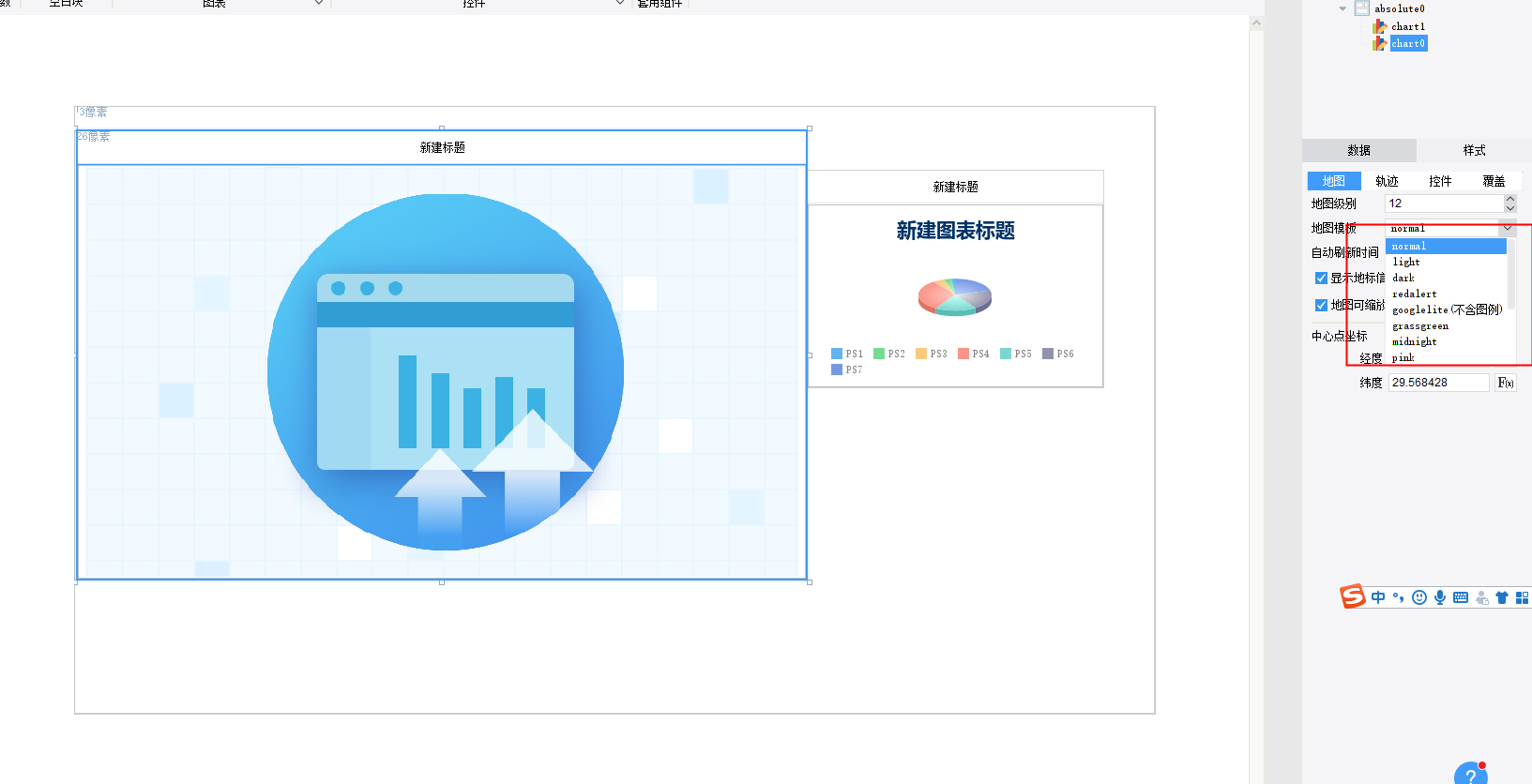
Task: Choose light in the template list
Action: click(1446, 262)
